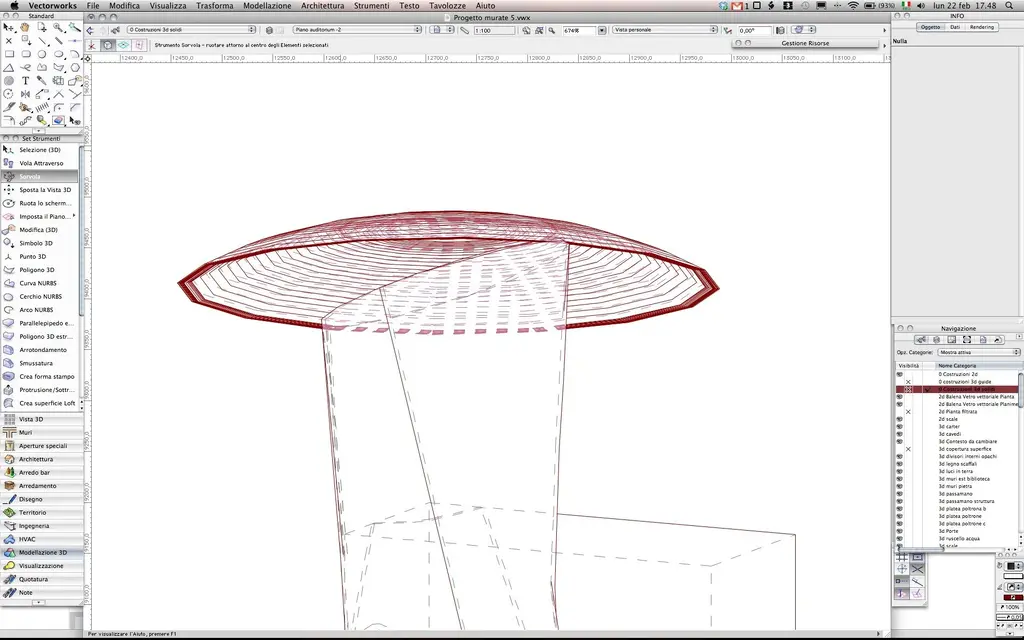Select Selezione (3D) tool

[x=40, y=150]
